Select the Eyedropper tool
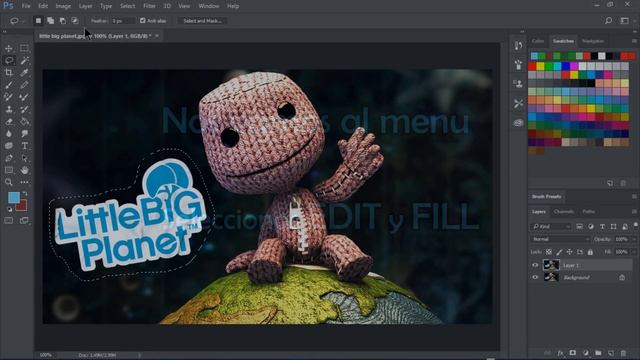640x360 pixels. 24,73
